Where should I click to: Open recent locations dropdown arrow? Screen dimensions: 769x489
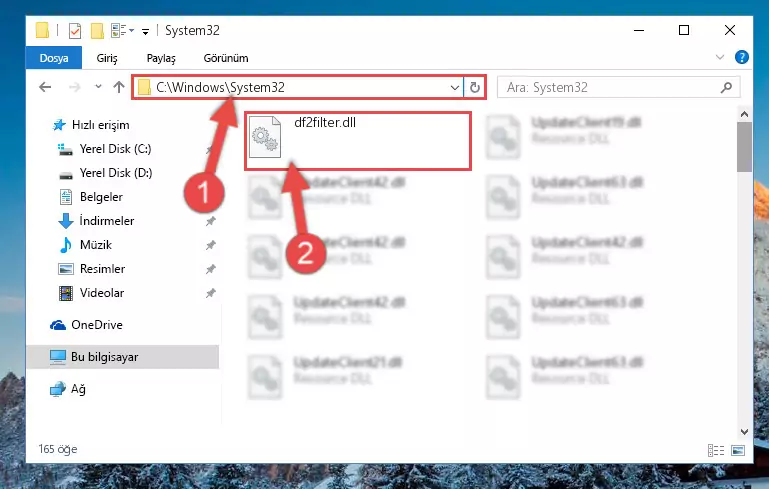pyautogui.click(x=98, y=87)
